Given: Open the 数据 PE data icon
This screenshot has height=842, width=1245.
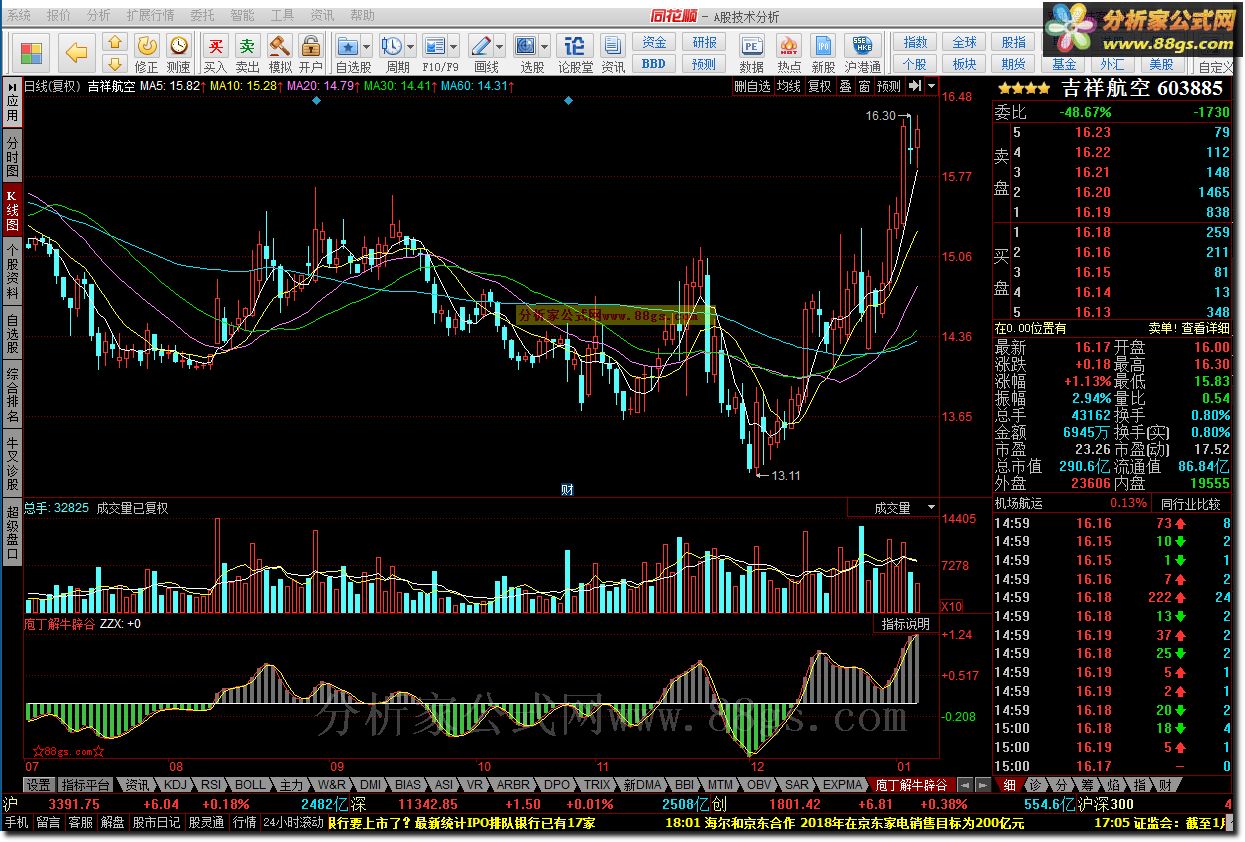Looking at the screenshot, I should 751,54.
